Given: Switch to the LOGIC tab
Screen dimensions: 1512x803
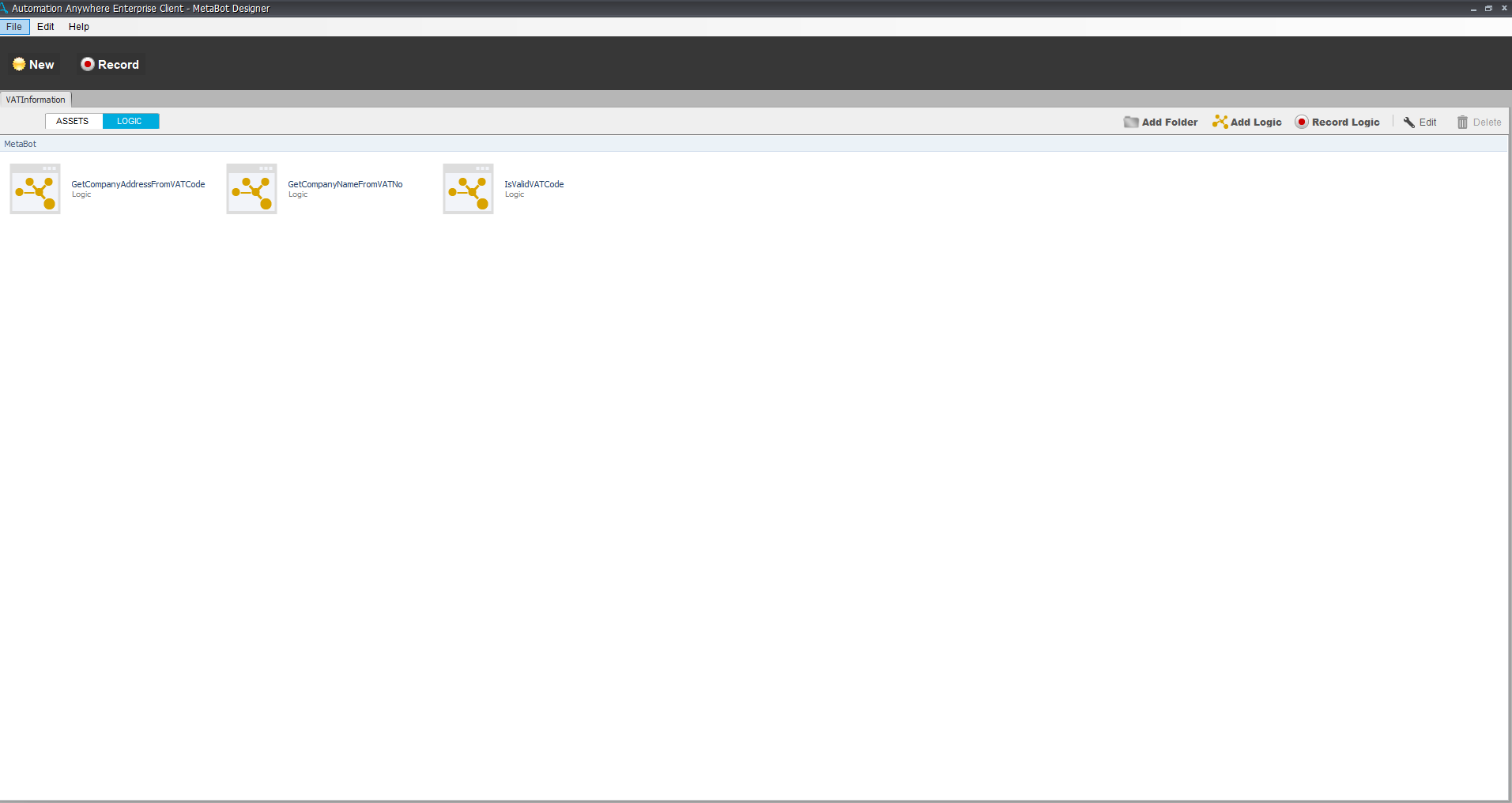Looking at the screenshot, I should (x=130, y=121).
